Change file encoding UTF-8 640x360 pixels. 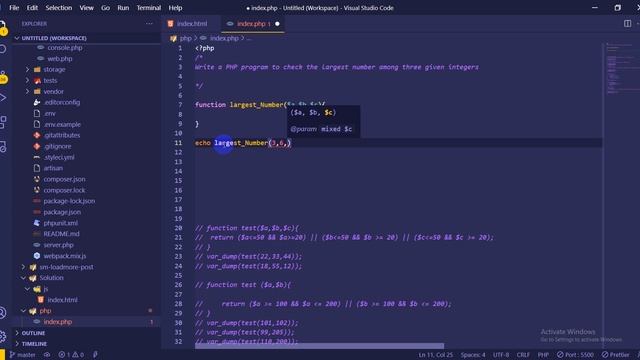(x=501, y=355)
